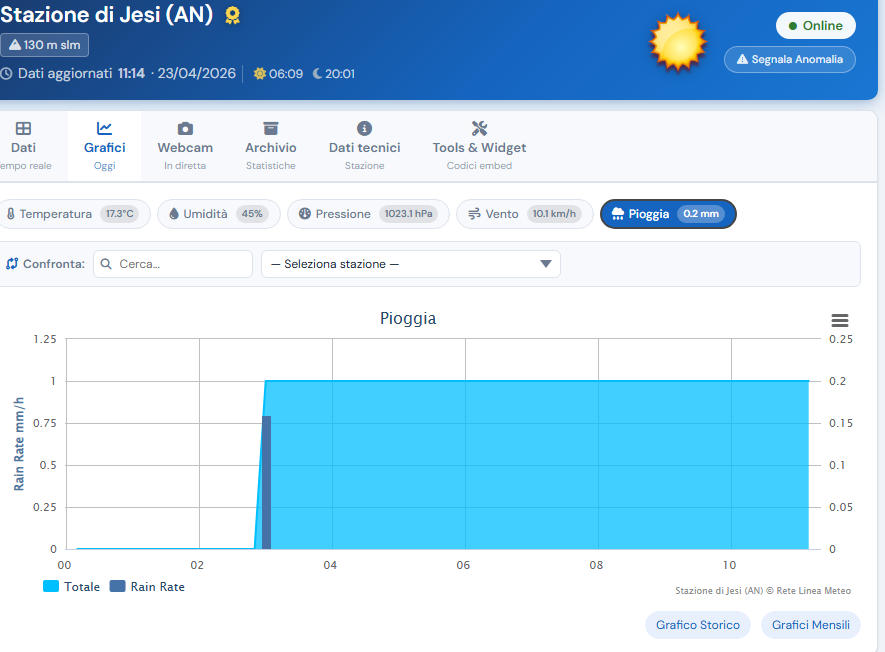The image size is (885, 652).
Task: Click the Rain Rate bar at 03:00
Action: (266, 482)
